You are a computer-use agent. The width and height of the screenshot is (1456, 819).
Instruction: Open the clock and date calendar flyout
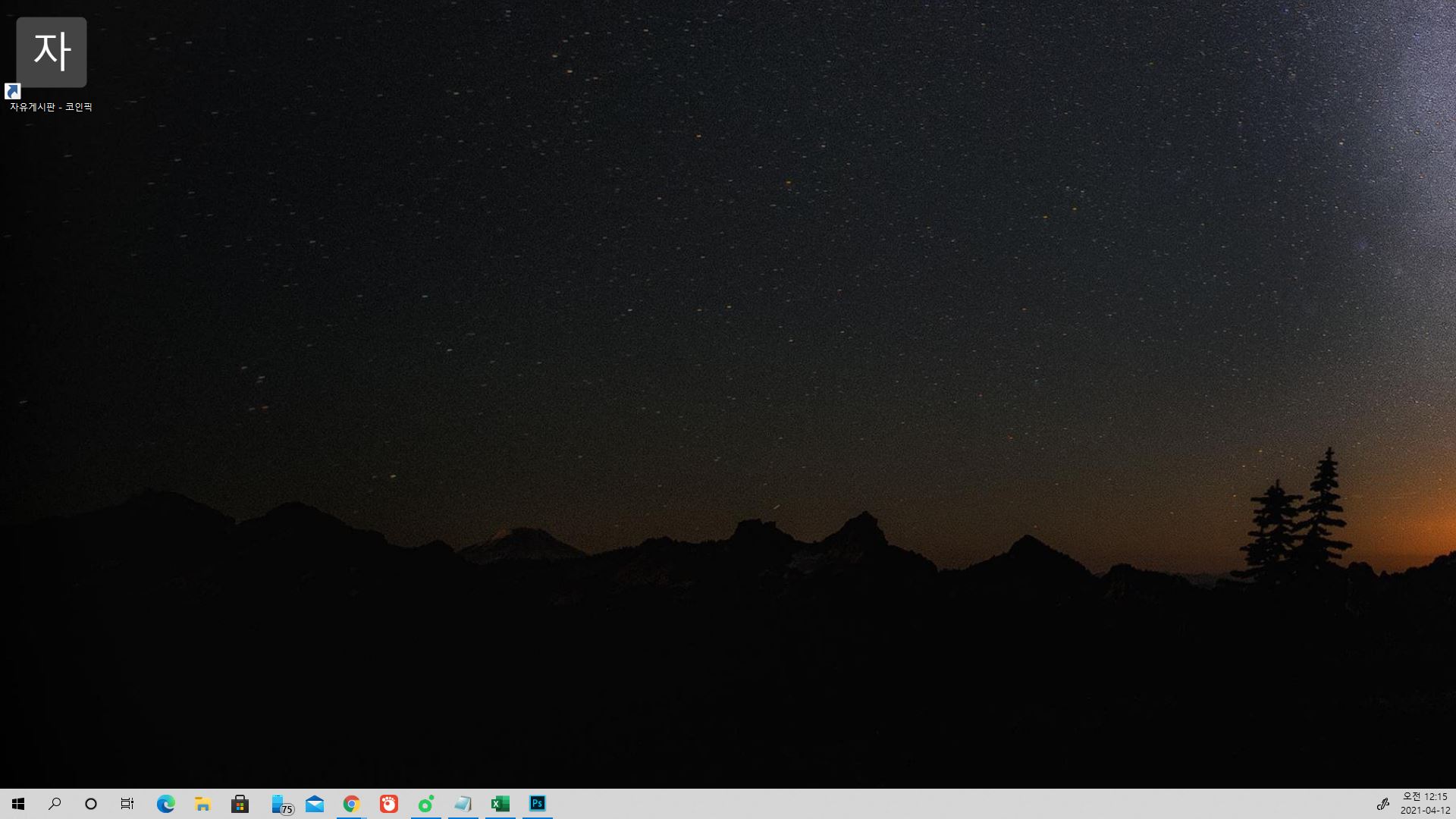tap(1425, 804)
